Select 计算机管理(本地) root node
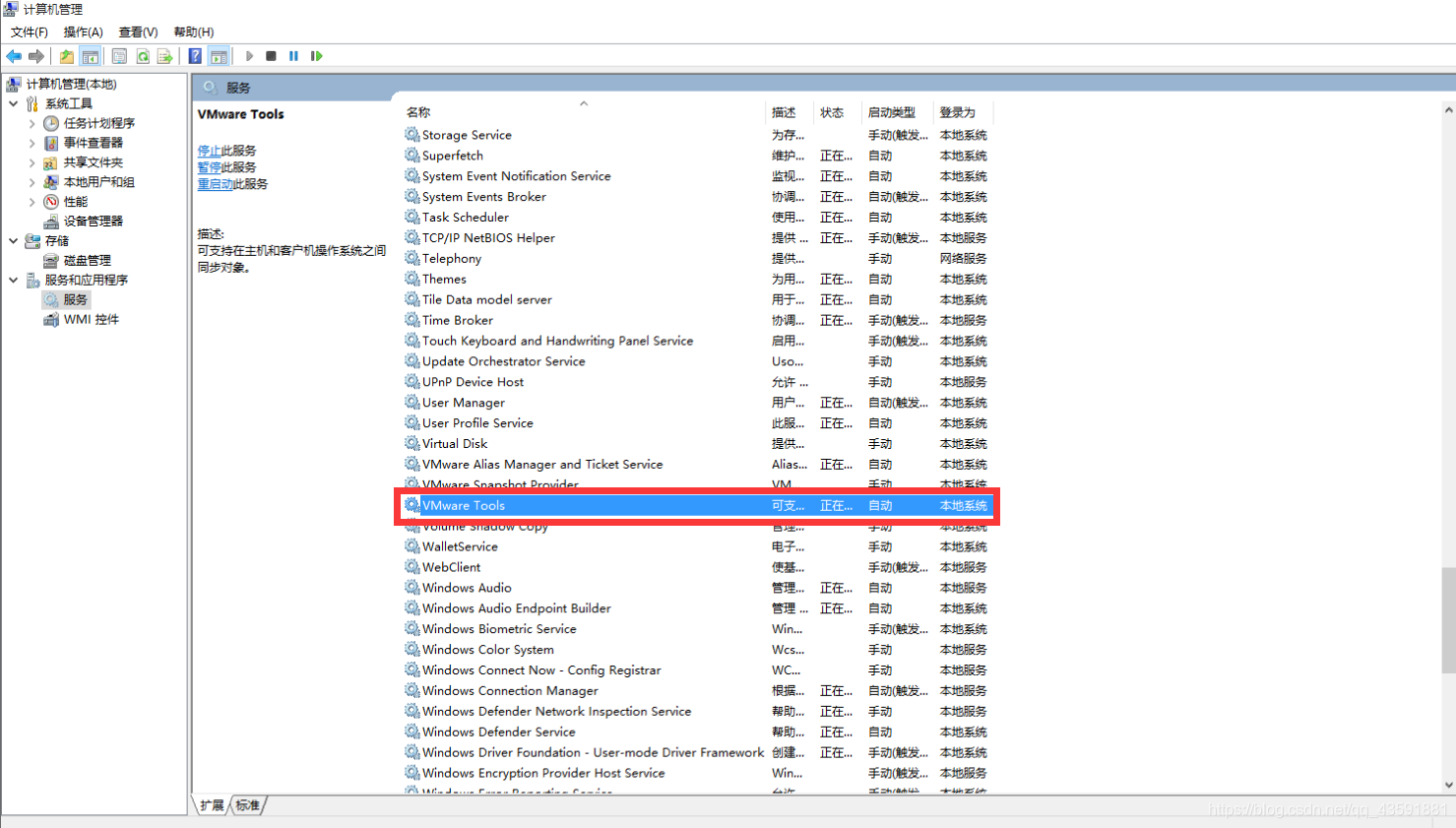 pyautogui.click(x=71, y=84)
